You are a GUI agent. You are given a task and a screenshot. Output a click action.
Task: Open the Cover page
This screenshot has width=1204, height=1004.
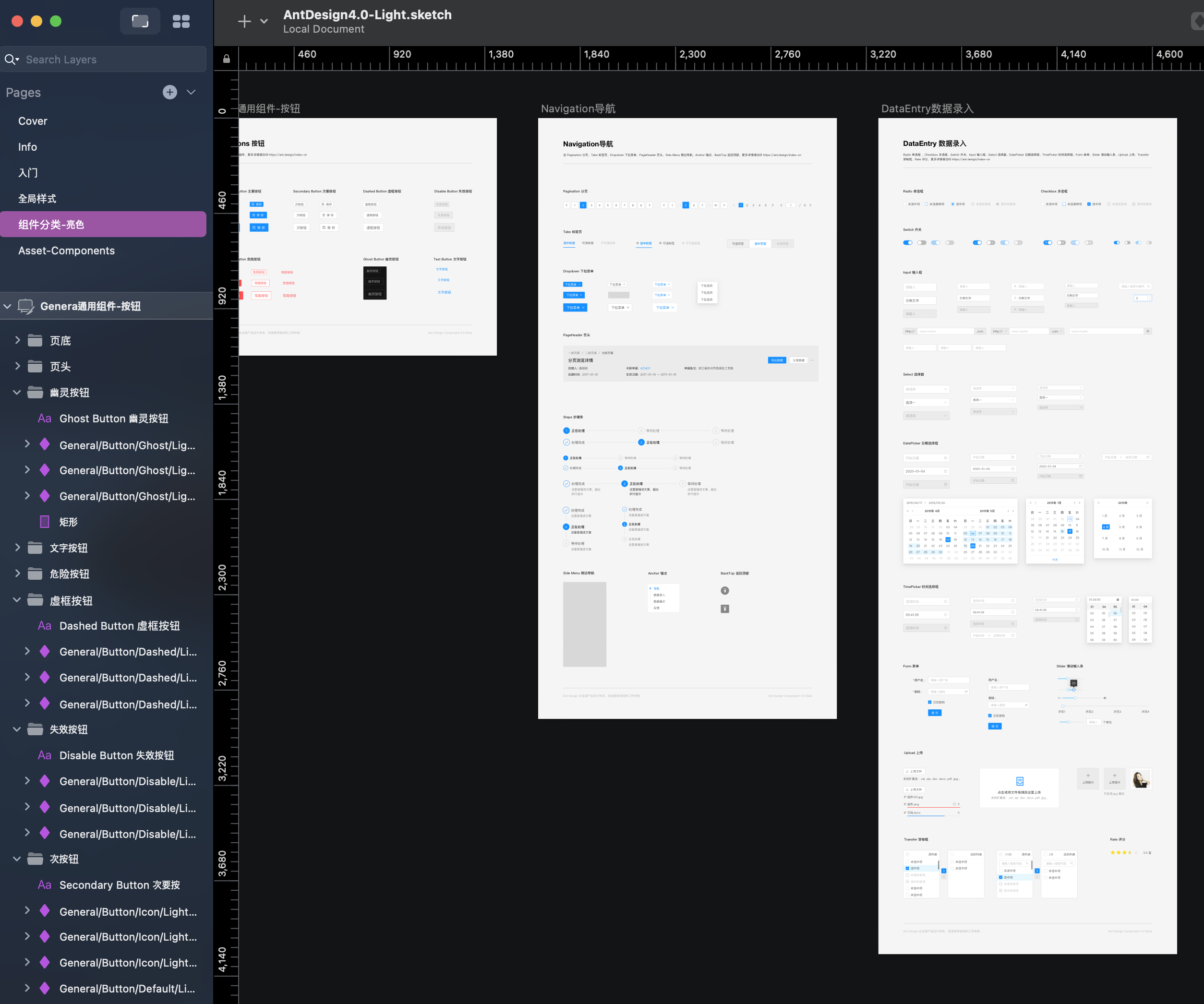coord(33,121)
